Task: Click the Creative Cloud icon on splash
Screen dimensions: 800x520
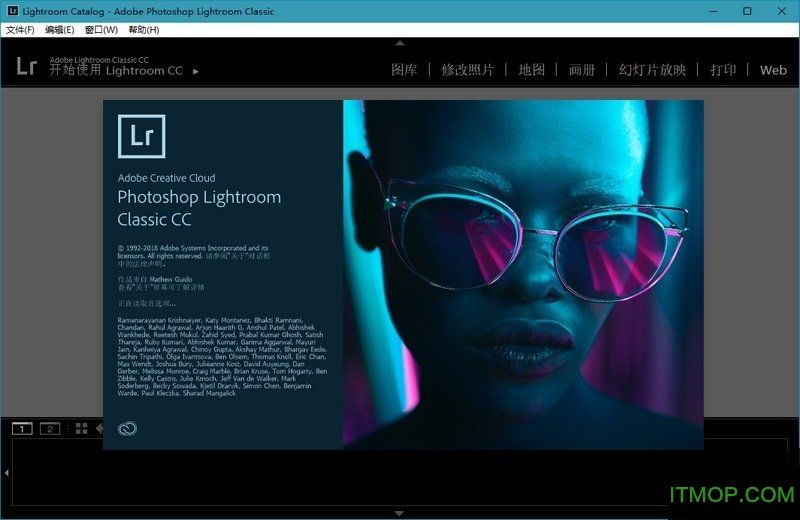Action: pos(127,429)
